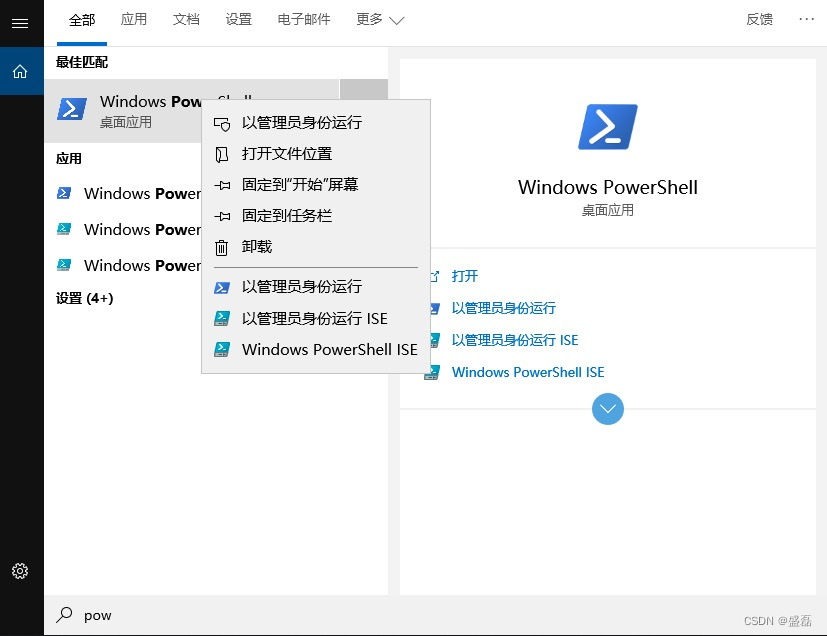The height and width of the screenshot is (636, 827).
Task: Click the folder icon for 打开文件位置
Action: [222, 155]
